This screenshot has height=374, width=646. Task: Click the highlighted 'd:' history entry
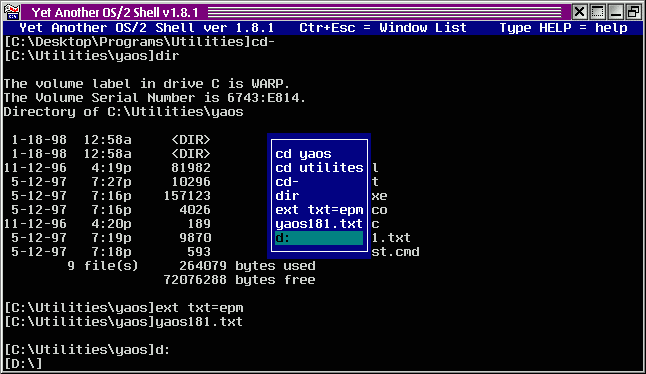[319, 238]
